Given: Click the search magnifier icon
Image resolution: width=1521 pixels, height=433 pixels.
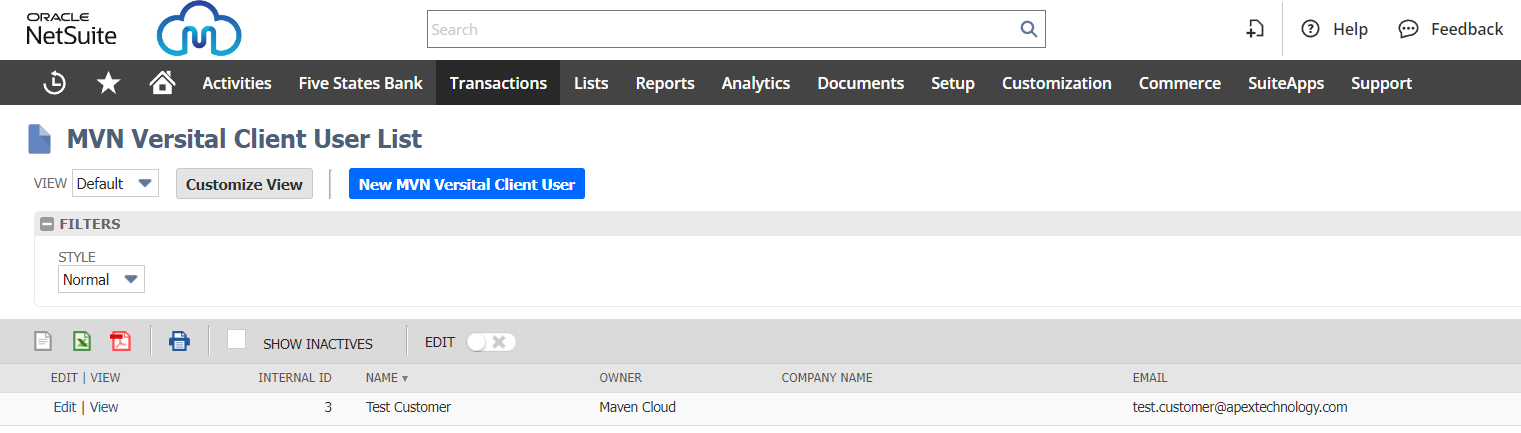Looking at the screenshot, I should 1028,30.
